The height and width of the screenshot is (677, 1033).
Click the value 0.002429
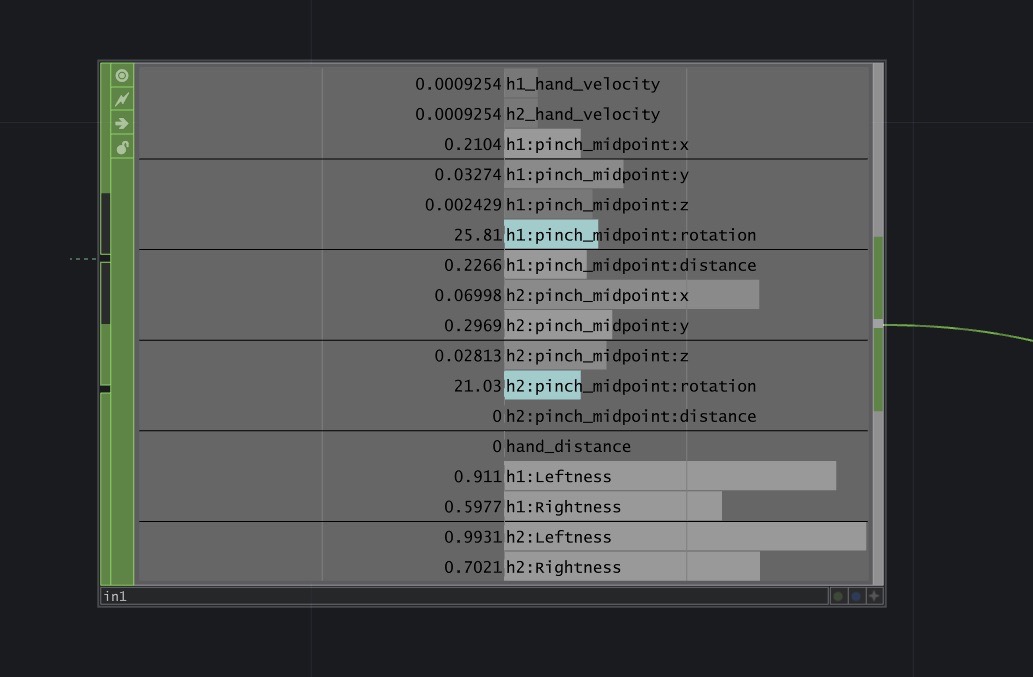pos(463,205)
